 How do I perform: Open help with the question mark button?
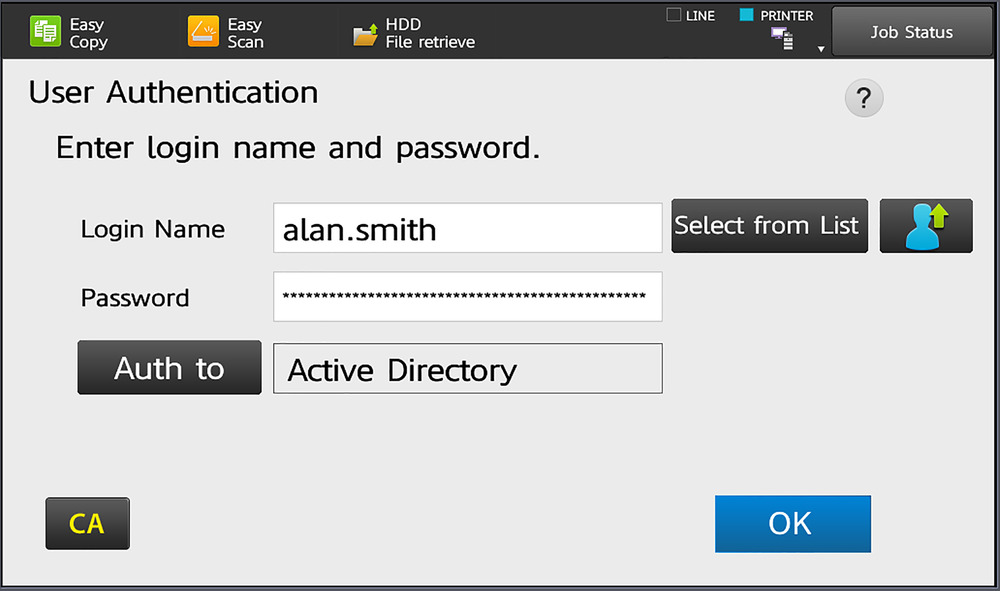click(x=864, y=98)
